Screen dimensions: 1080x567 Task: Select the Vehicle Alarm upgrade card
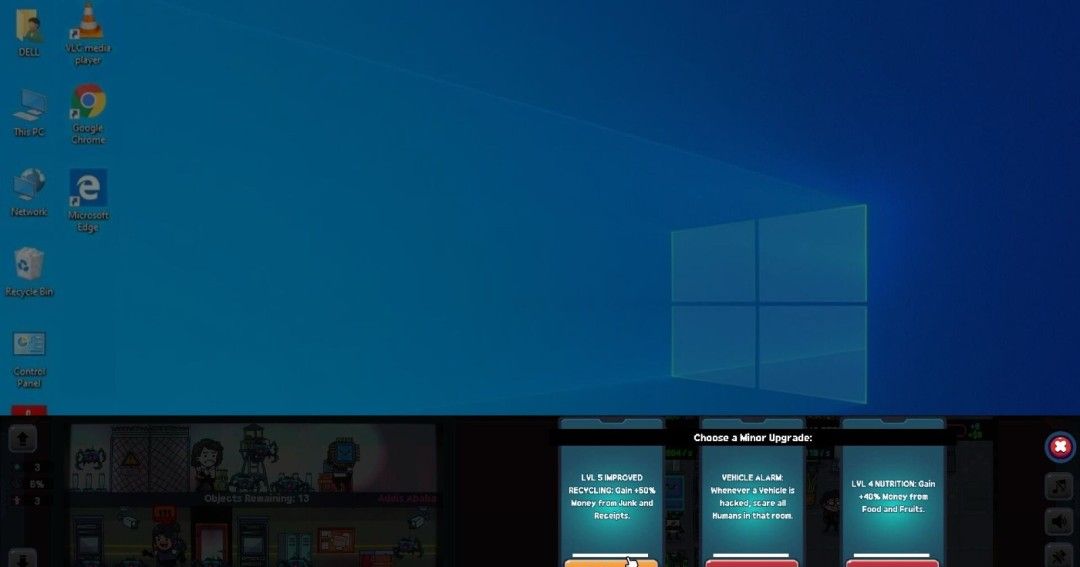[x=752, y=495]
